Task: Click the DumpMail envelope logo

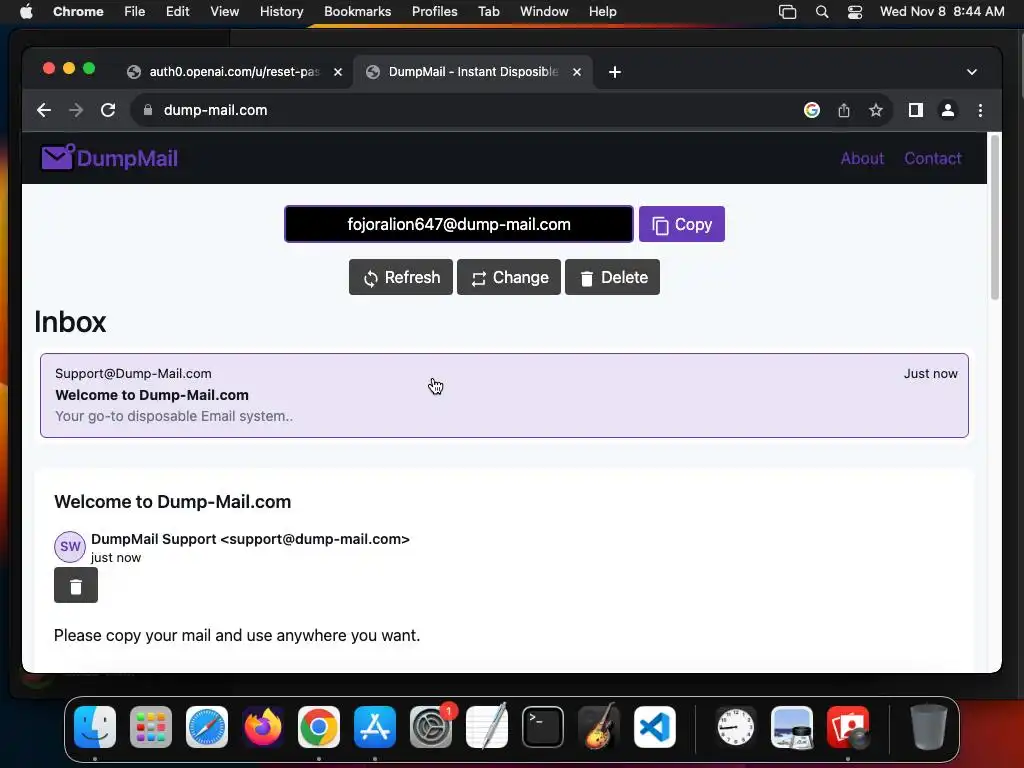Action: point(57,157)
